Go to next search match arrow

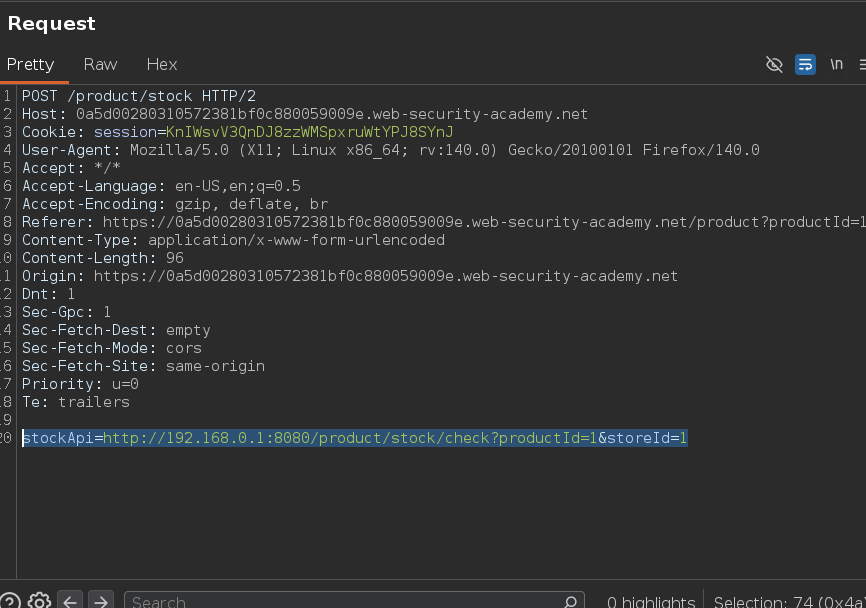click(x=101, y=601)
